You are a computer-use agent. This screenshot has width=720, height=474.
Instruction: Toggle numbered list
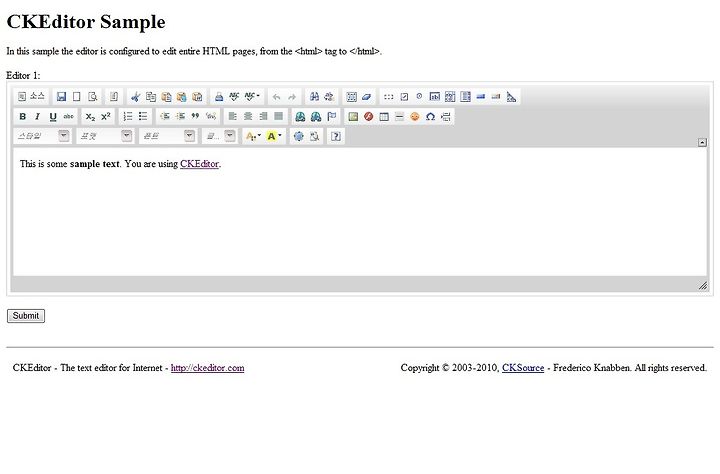point(128,117)
